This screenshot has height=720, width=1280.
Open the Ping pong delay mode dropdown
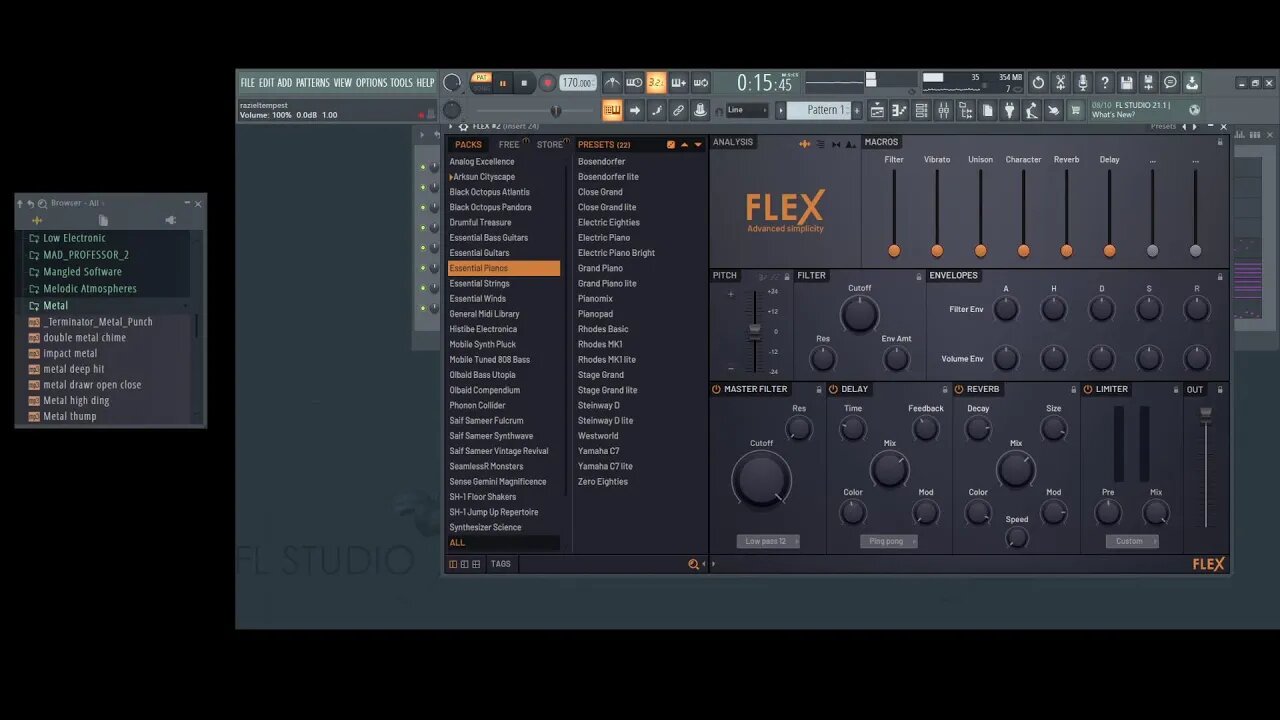(888, 541)
